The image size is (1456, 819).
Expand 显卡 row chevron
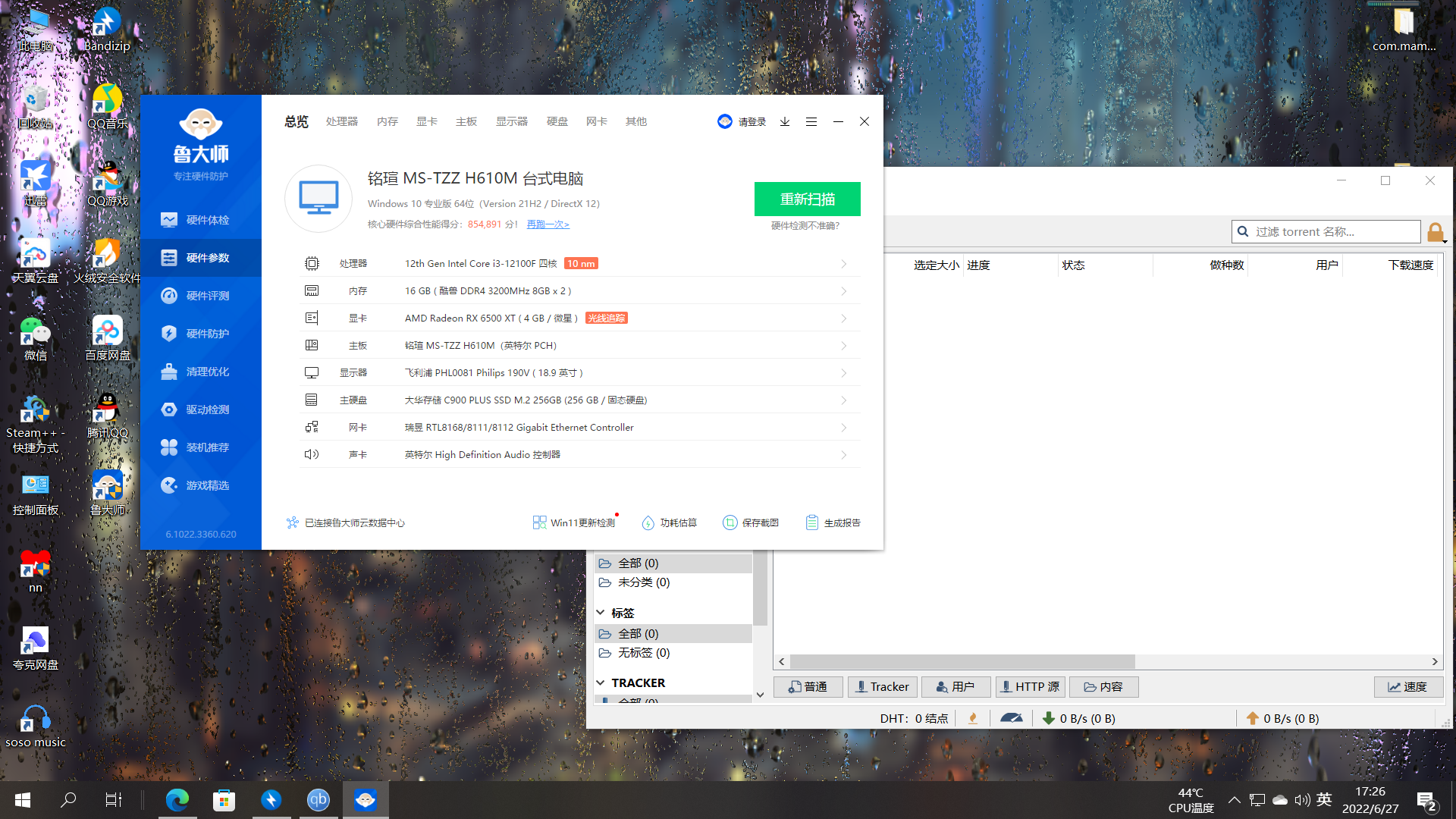pos(844,318)
